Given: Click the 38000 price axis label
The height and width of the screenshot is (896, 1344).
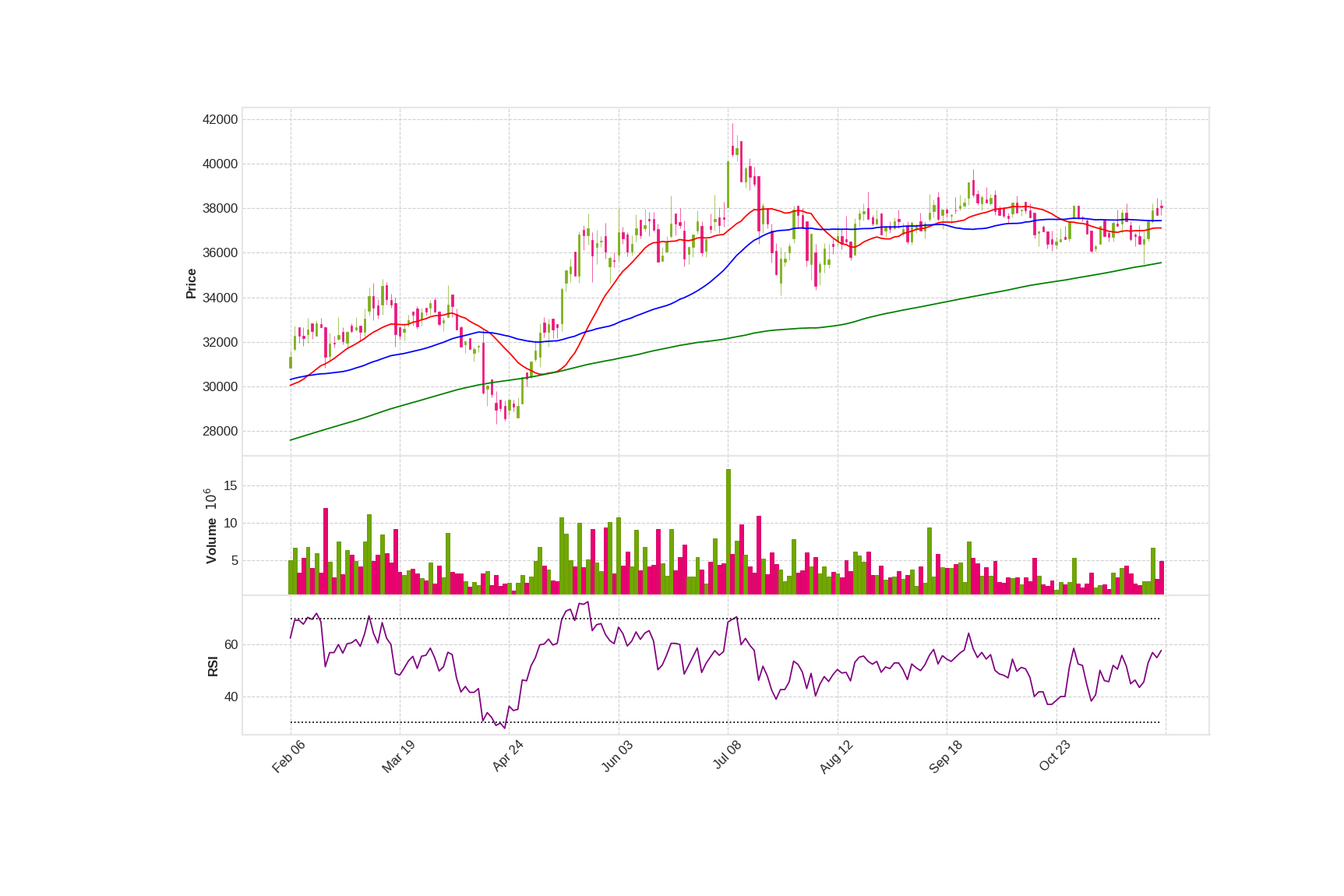Looking at the screenshot, I should tap(220, 208).
